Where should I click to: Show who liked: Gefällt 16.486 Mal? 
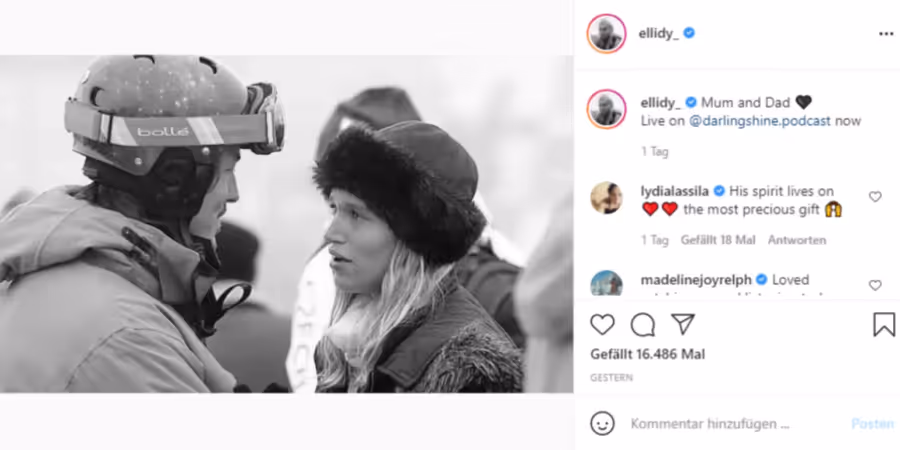(647, 354)
